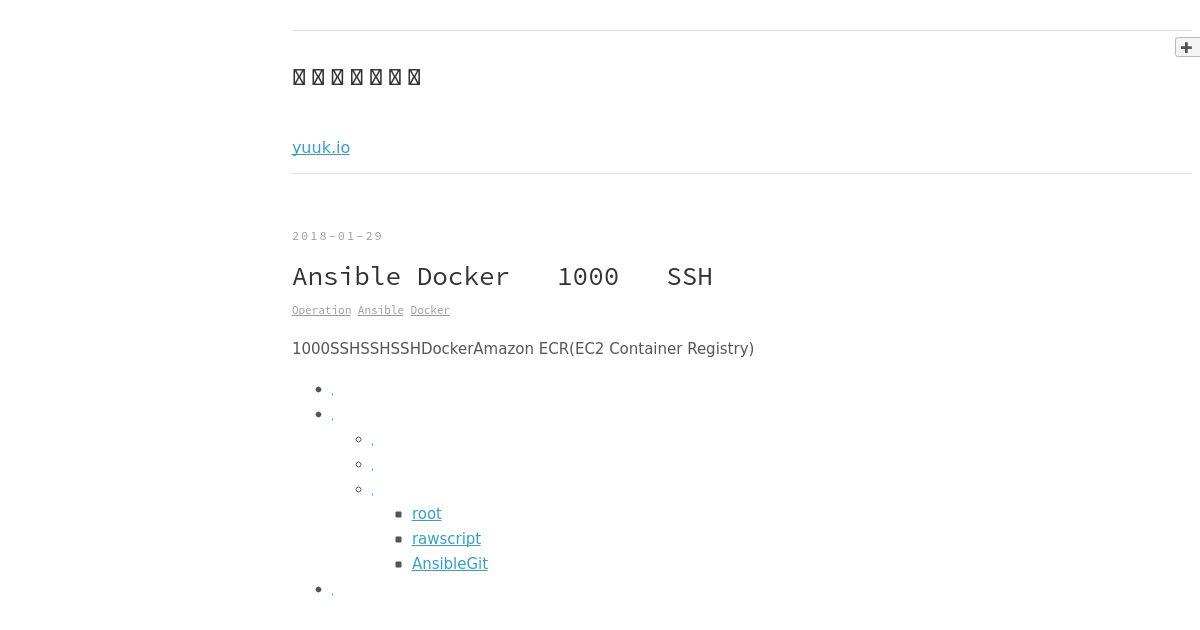Screen dimensions: 1200x630
Task: Select the Docker category tag
Action: click(430, 311)
